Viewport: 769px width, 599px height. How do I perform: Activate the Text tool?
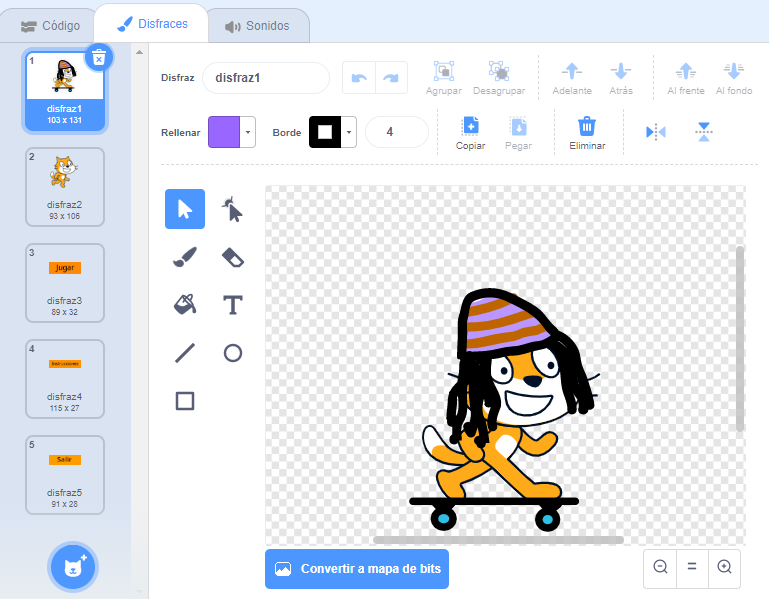232,304
